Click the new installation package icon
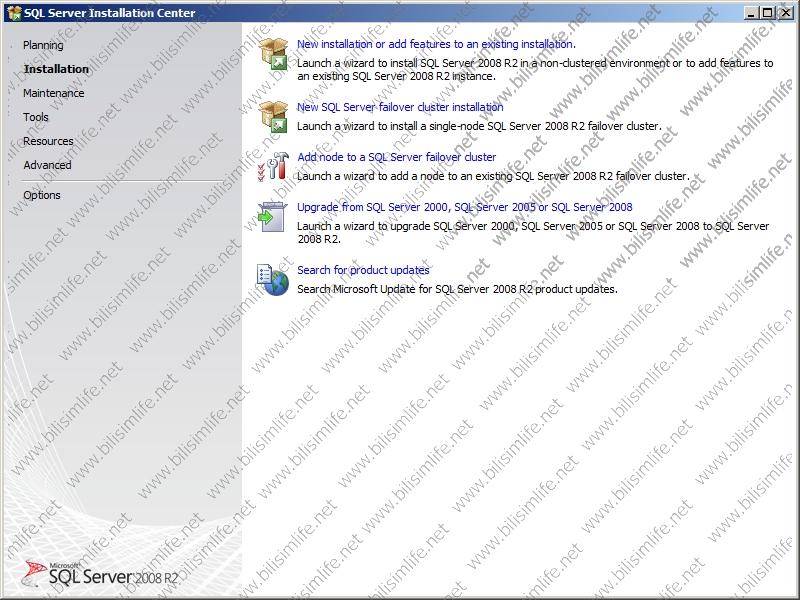The image size is (800, 600). (273, 54)
